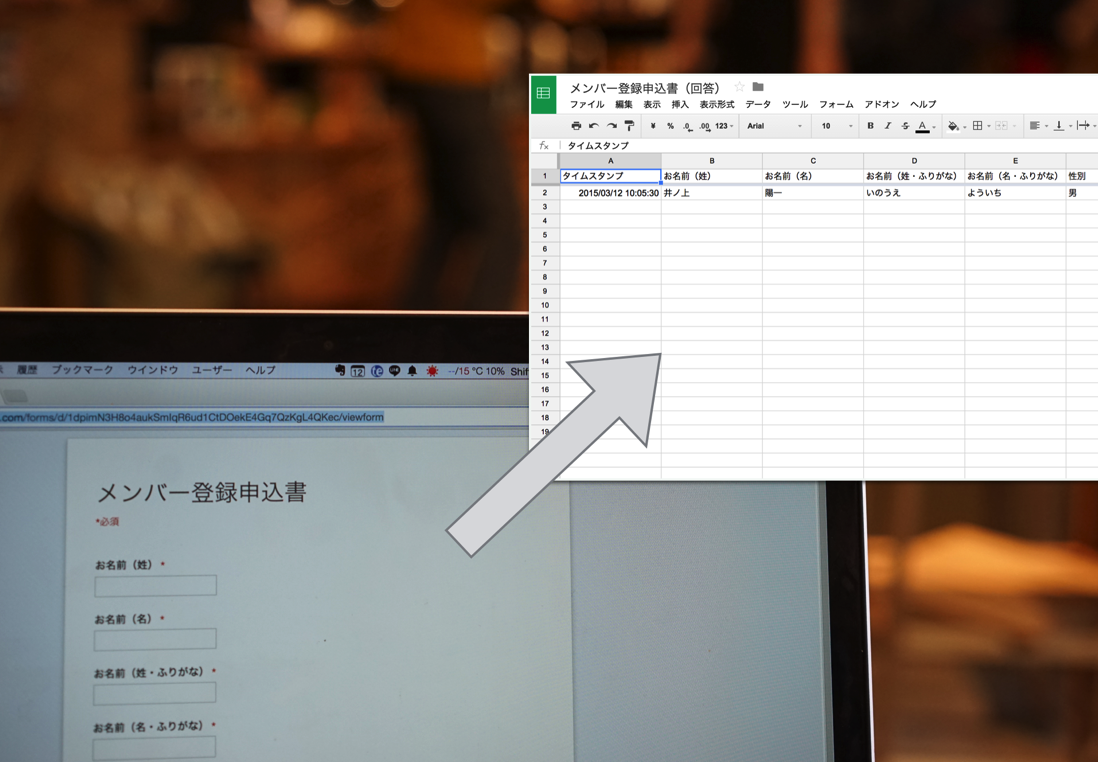
Task: Click the Redo arrow in the toolbar
Action: [x=611, y=126]
